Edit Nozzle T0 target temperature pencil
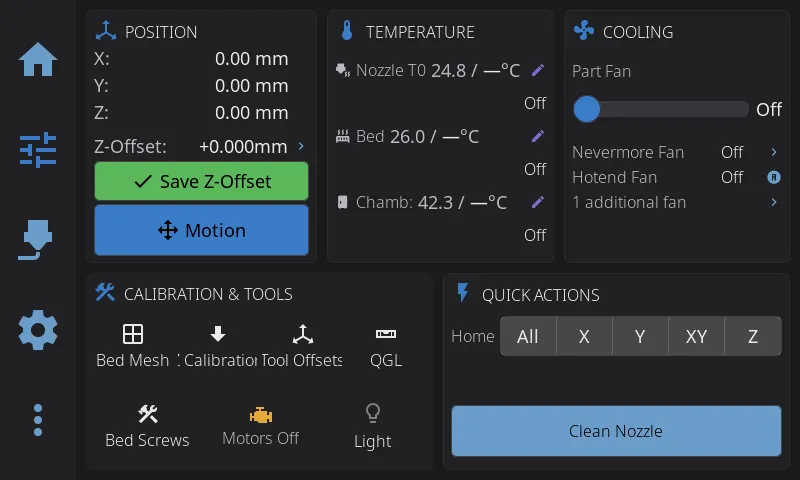 [538, 70]
